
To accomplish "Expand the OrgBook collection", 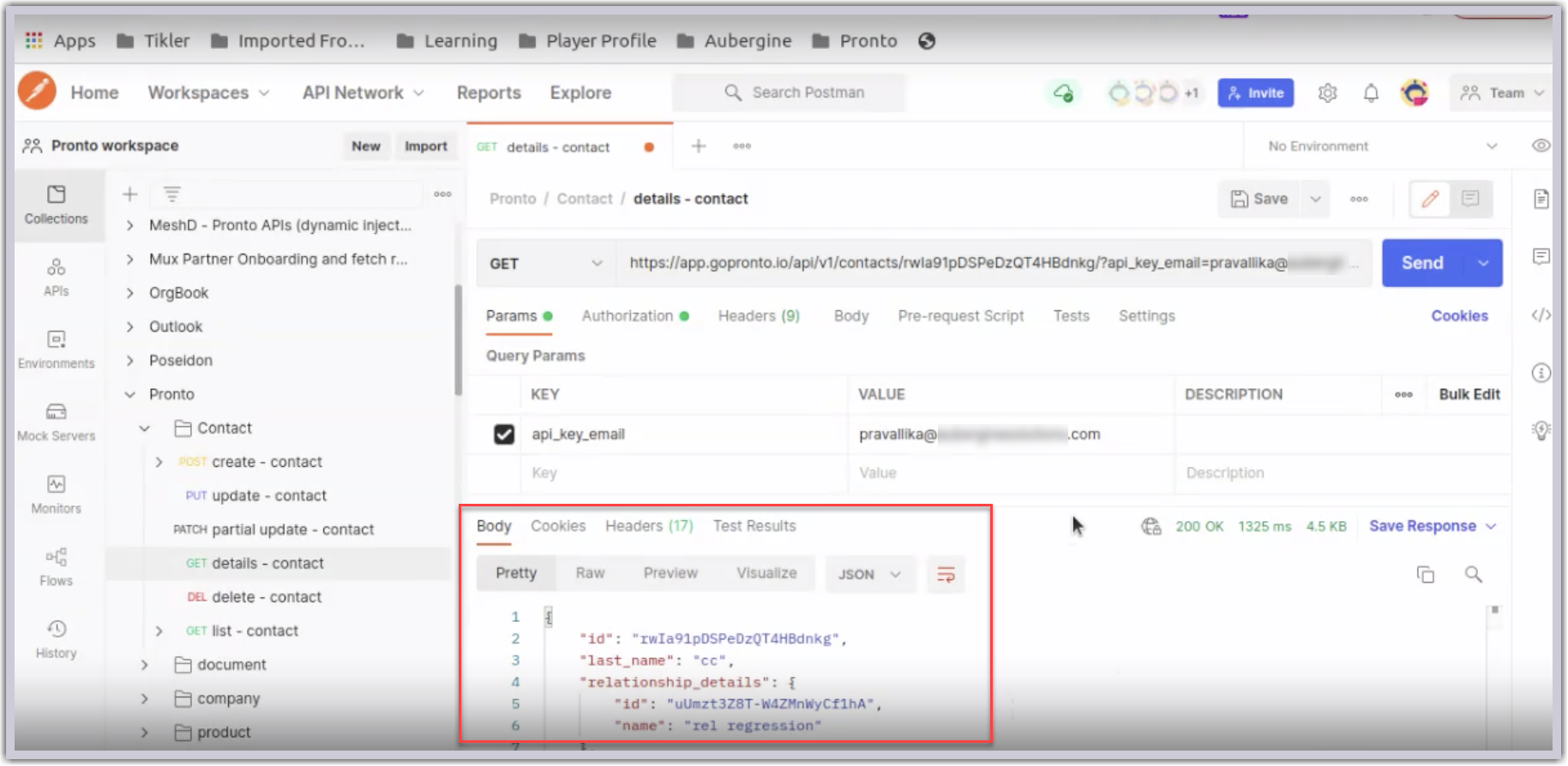I will (x=129, y=293).
